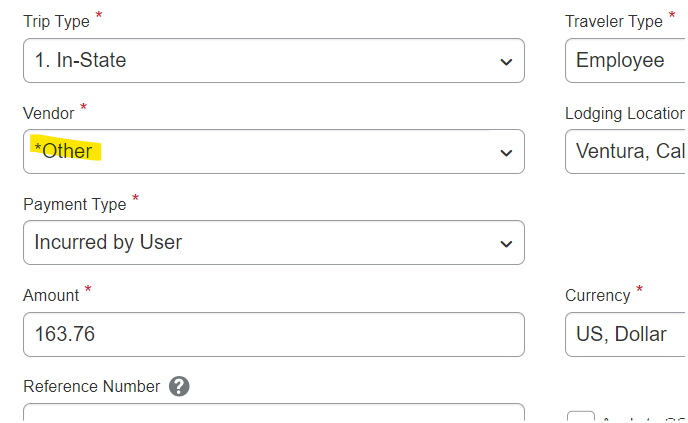The image size is (688, 423).
Task: Focus the Amount field containing 163.76
Action: click(x=274, y=334)
